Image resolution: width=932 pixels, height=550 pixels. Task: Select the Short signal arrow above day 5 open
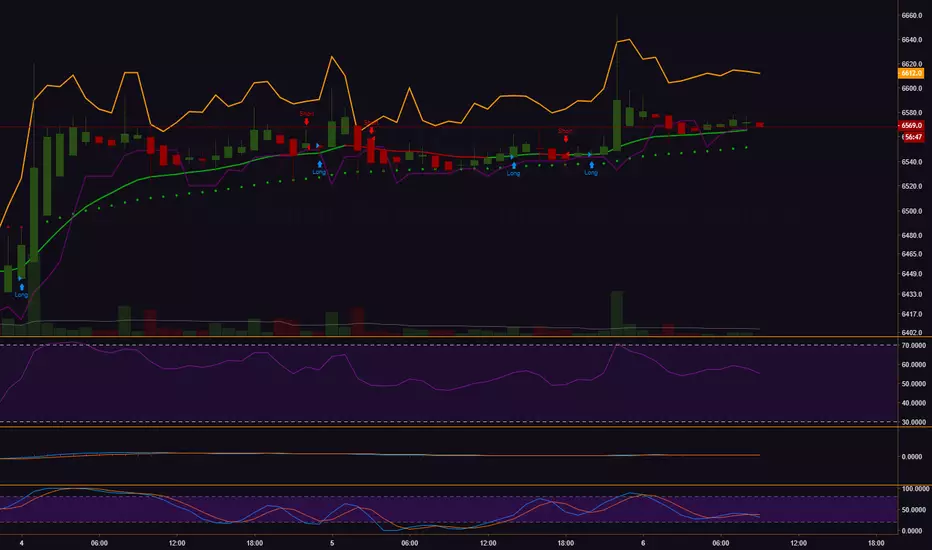click(307, 121)
